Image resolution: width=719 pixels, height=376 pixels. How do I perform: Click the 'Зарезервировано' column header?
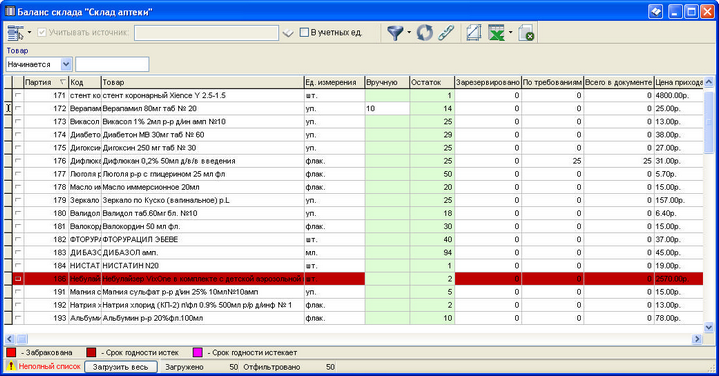488,82
